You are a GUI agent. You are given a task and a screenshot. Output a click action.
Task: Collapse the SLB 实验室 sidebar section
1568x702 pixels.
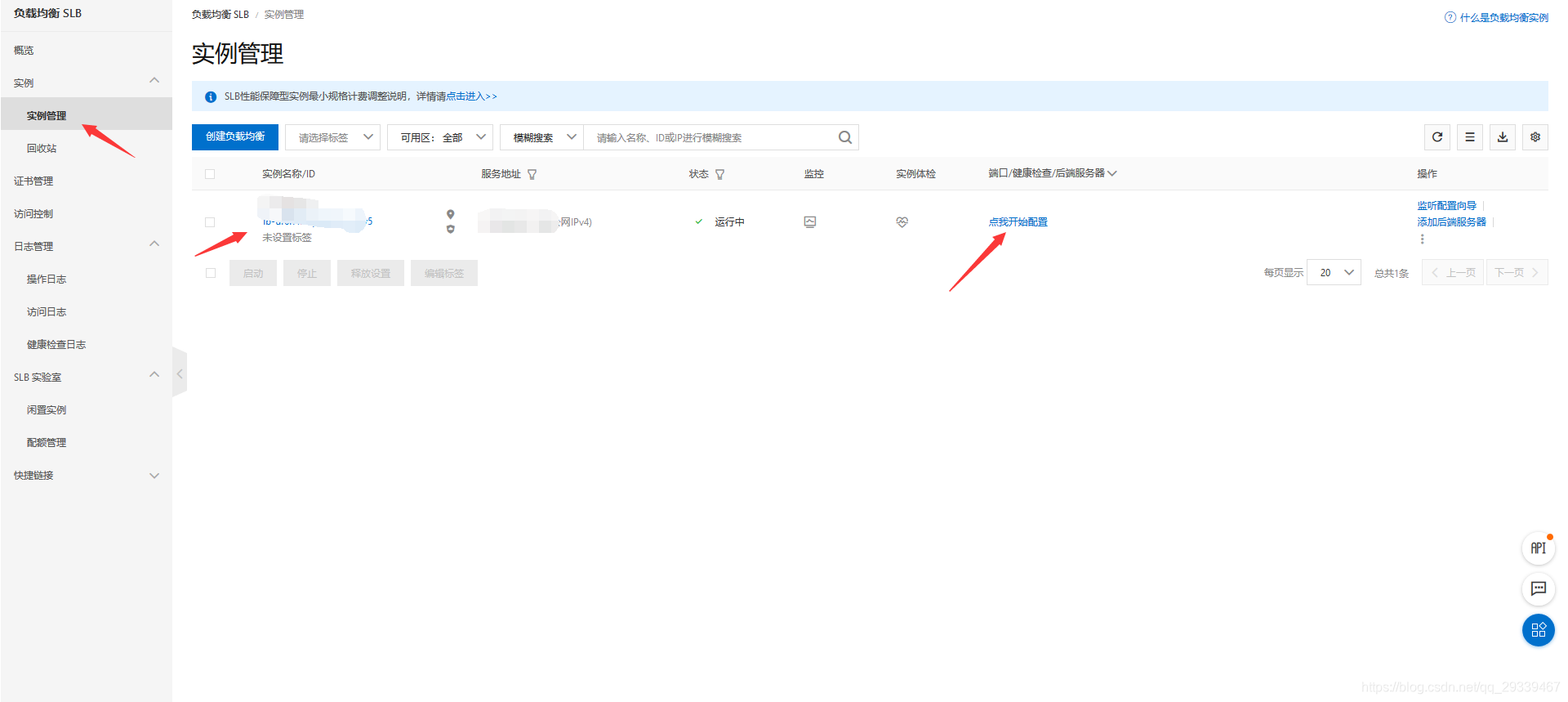tap(154, 375)
